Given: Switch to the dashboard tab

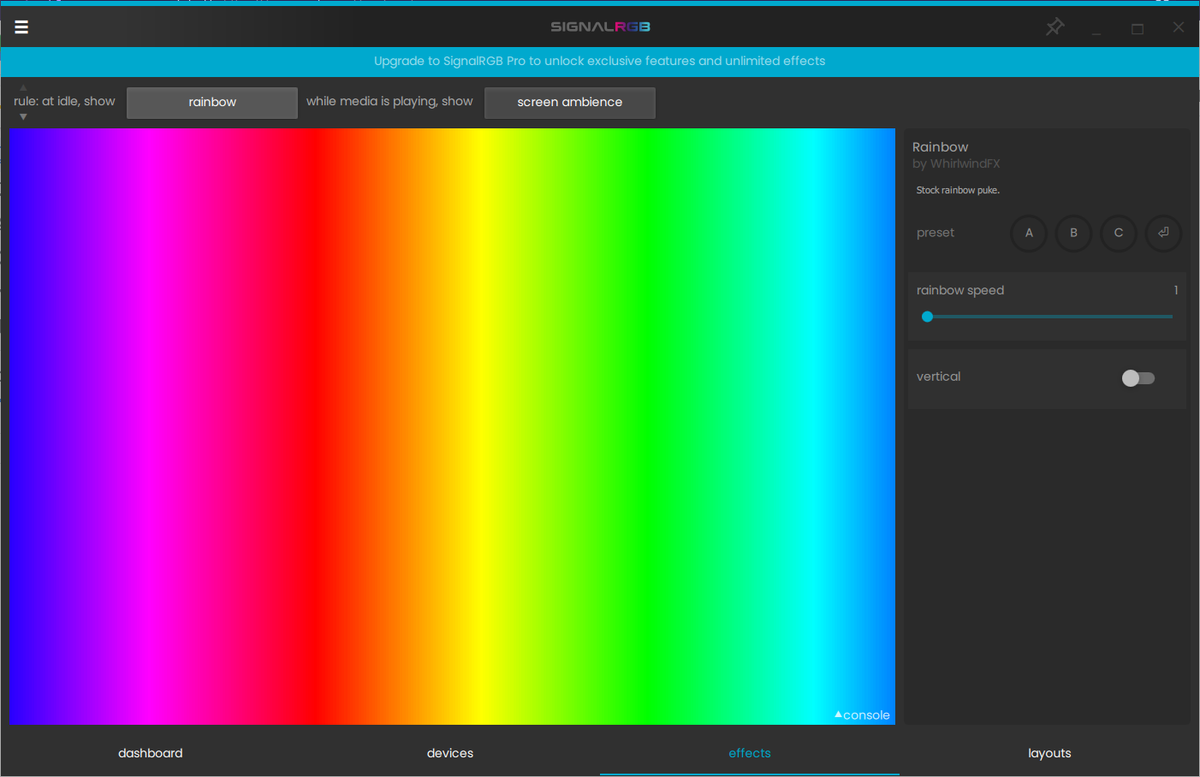Looking at the screenshot, I should point(150,752).
